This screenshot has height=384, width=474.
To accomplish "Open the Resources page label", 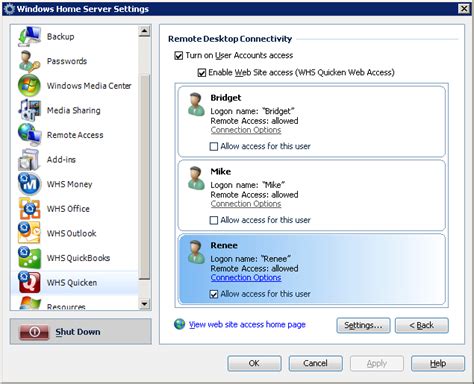I will [x=66, y=307].
